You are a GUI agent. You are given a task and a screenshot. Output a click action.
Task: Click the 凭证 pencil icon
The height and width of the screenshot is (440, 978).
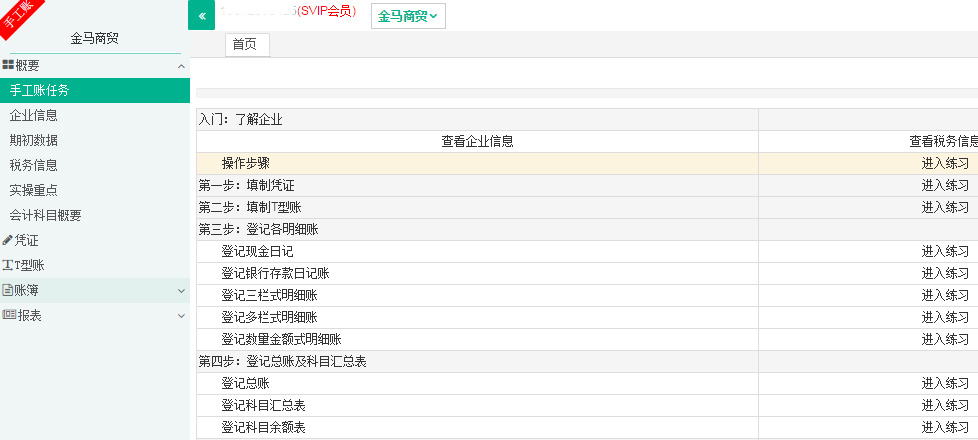pyautogui.click(x=8, y=240)
